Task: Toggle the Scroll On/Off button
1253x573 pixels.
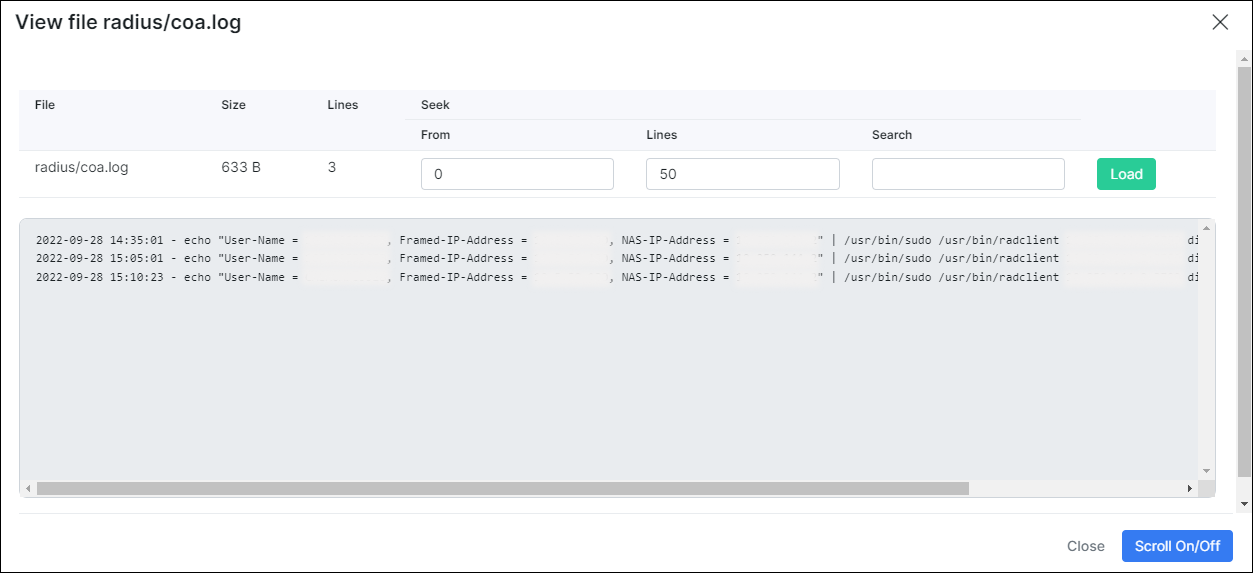Action: coord(1176,546)
